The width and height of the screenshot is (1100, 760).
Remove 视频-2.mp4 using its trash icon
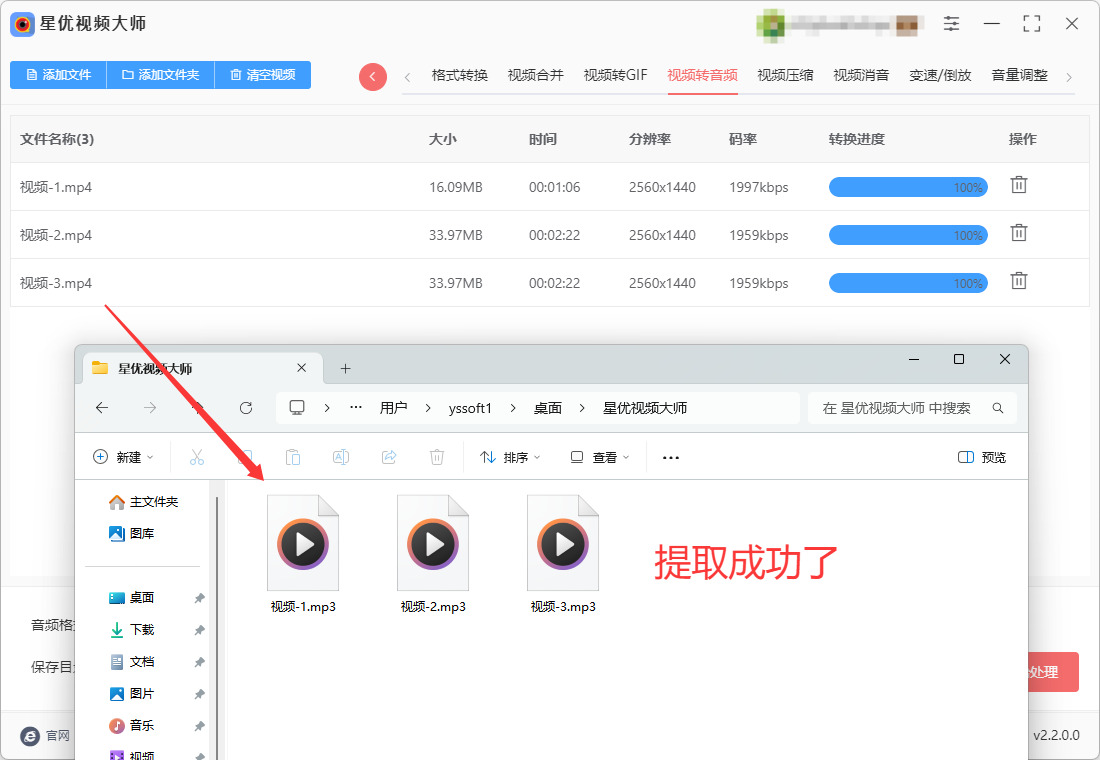point(1019,233)
